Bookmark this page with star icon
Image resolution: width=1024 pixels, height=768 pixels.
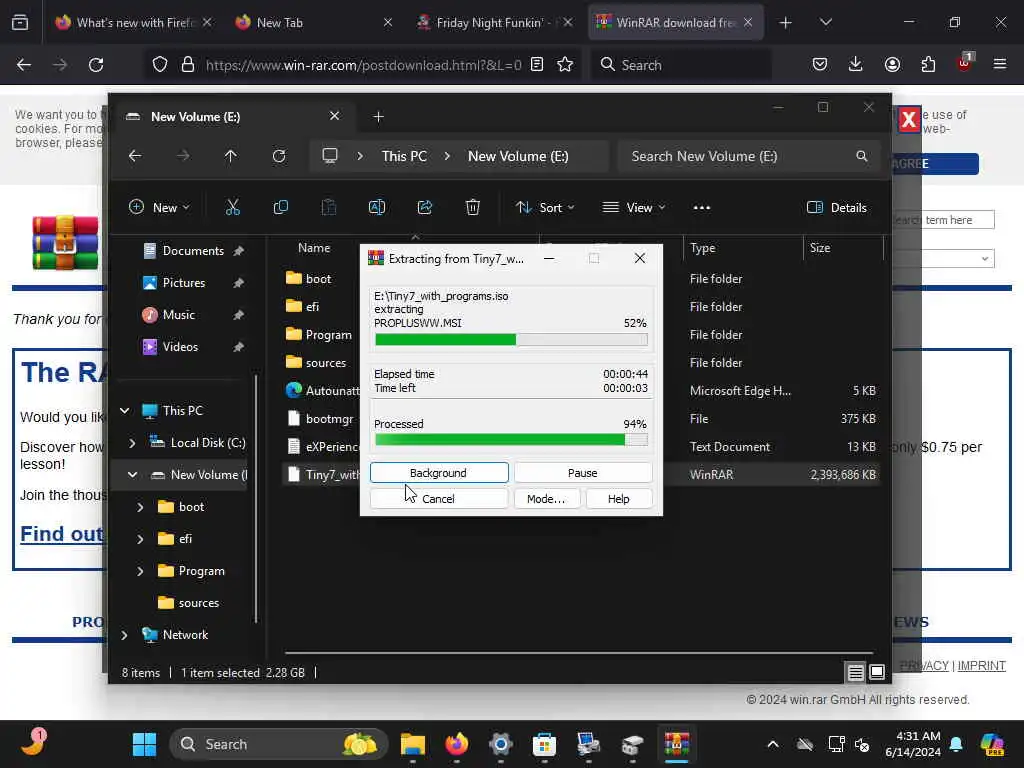click(565, 65)
